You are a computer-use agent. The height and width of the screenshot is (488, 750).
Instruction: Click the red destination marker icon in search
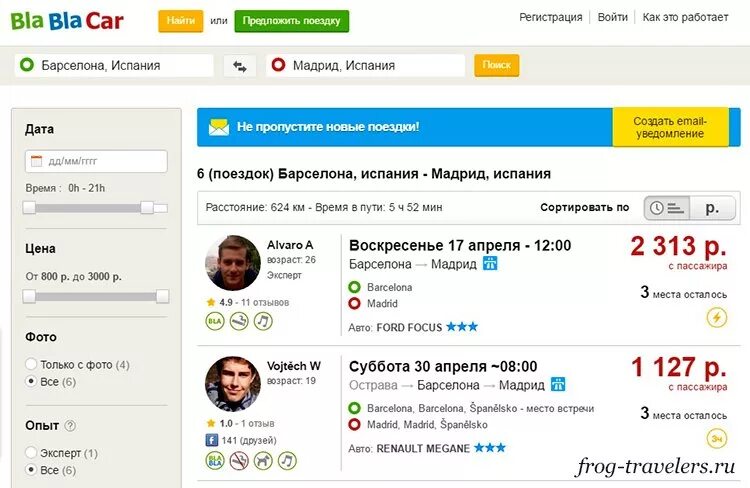278,65
